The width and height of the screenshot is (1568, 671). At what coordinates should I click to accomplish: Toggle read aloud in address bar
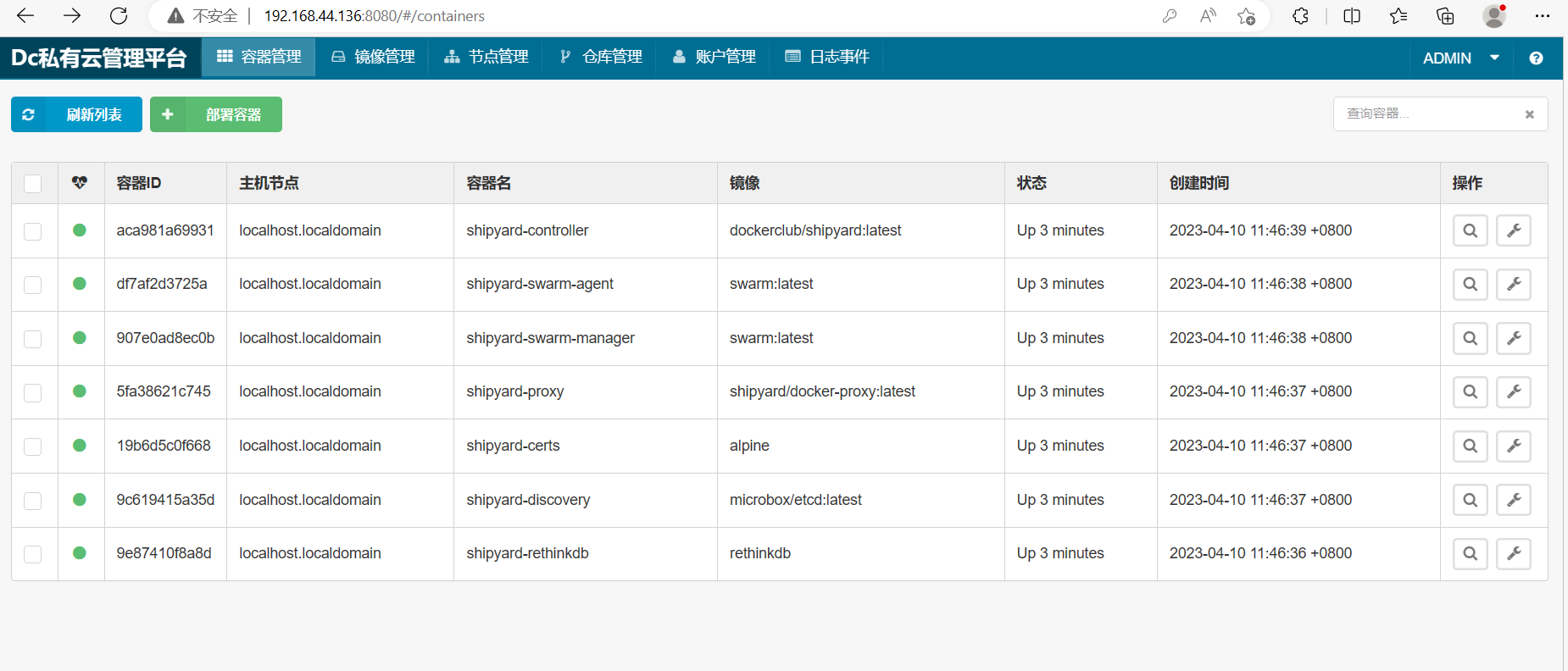coord(1208,16)
